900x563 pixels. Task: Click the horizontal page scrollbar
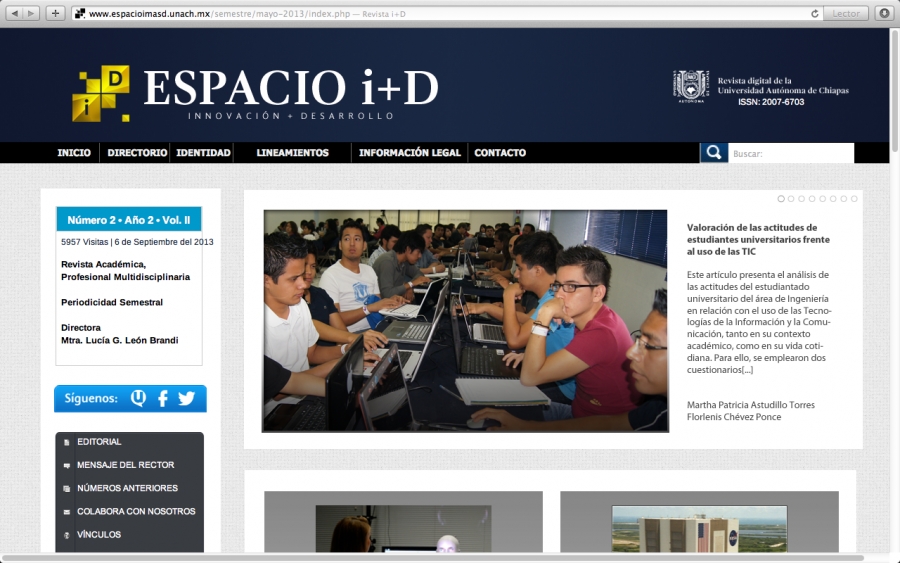(x=433, y=558)
